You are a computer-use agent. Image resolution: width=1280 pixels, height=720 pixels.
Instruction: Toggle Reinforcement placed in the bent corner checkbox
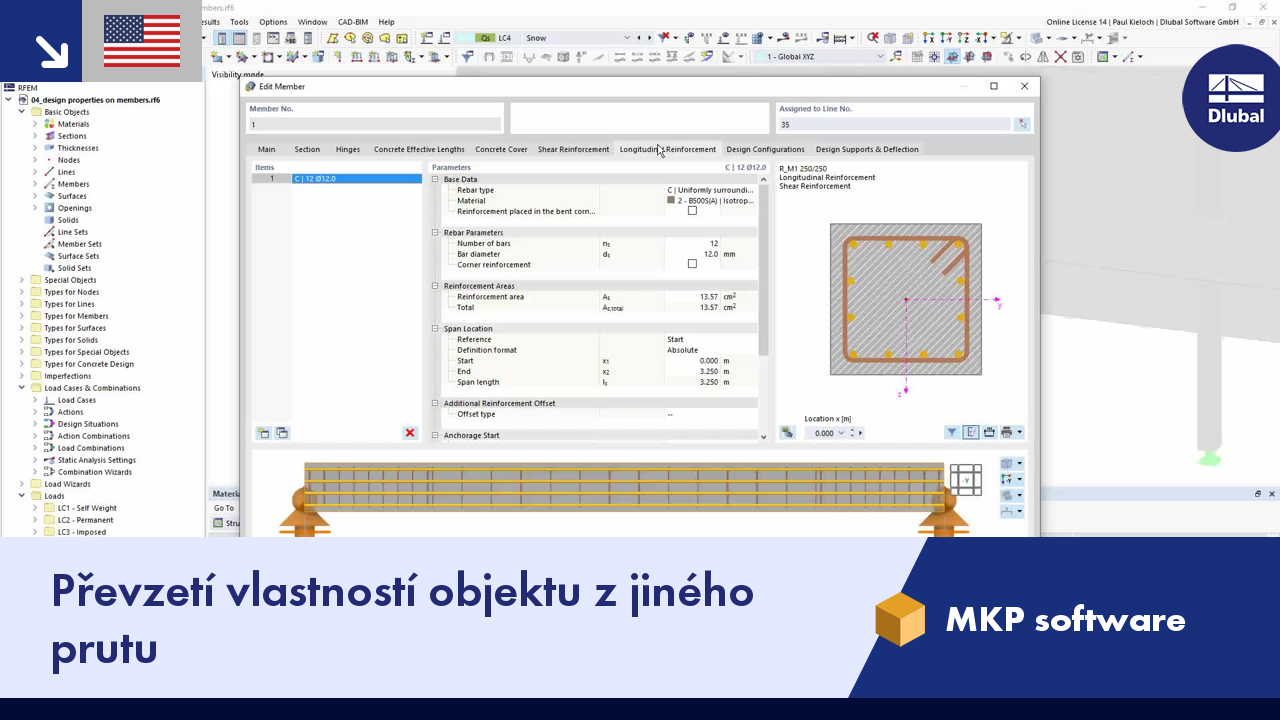click(x=692, y=211)
